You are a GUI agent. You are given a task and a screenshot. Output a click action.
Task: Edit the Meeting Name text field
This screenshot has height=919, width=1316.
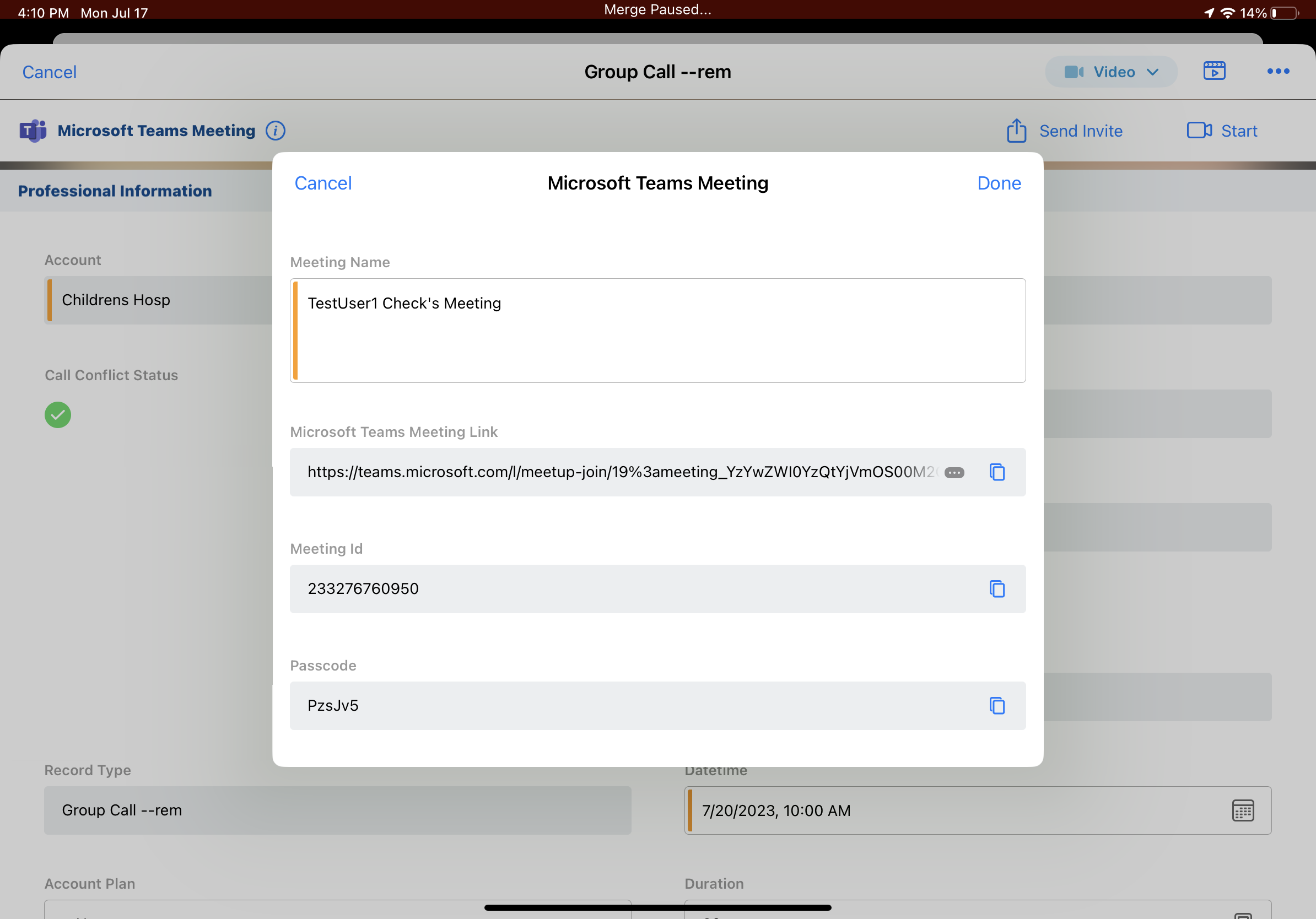[x=657, y=331]
